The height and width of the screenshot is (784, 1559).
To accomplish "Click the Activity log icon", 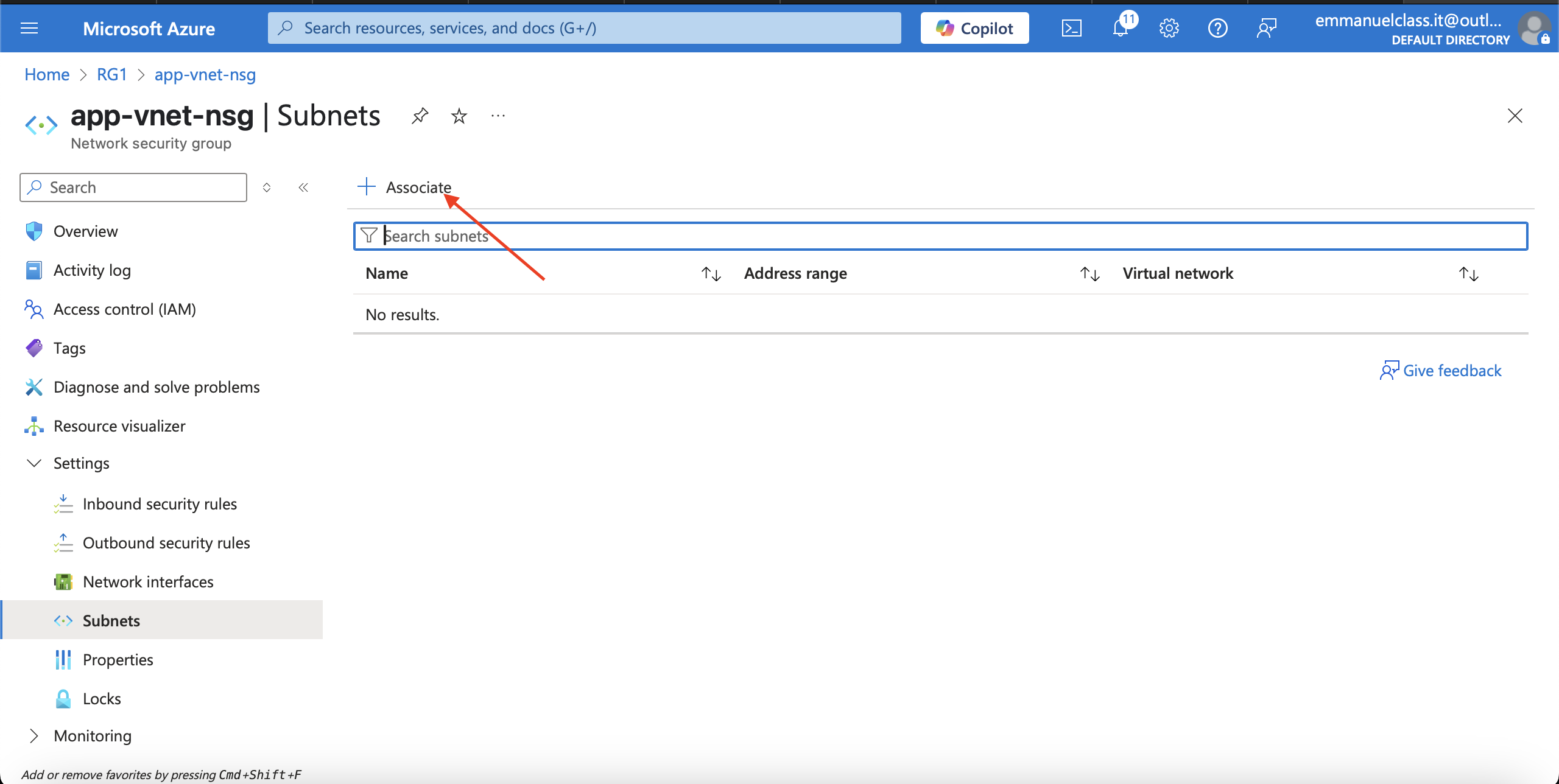I will coord(34,270).
